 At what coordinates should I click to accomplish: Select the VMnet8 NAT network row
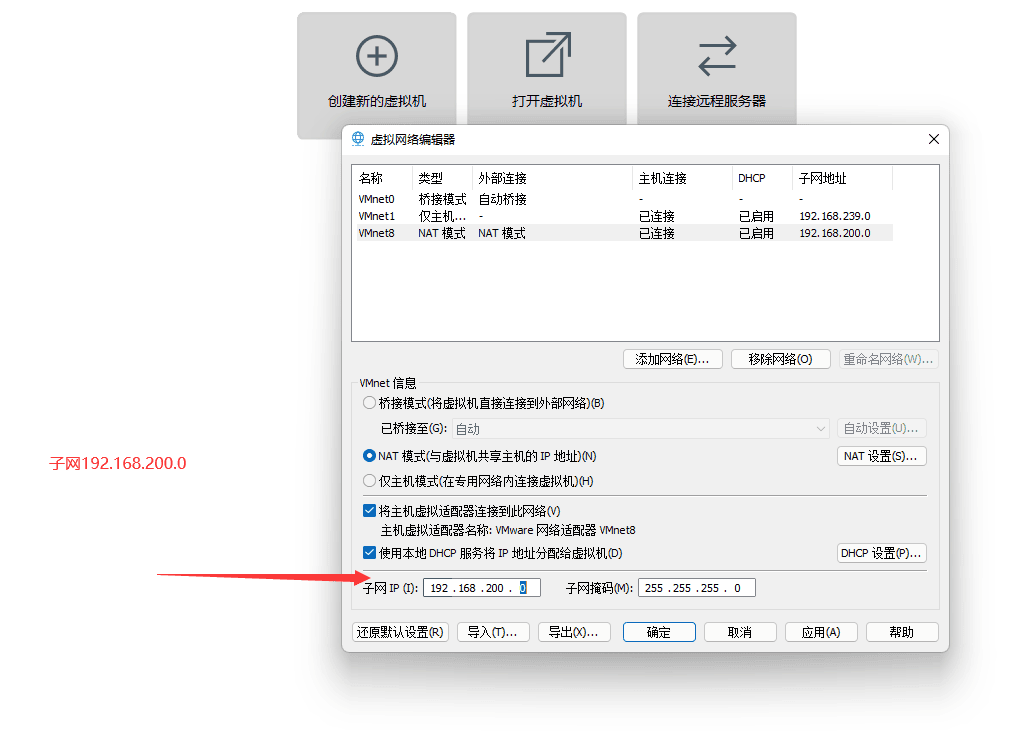(377, 233)
